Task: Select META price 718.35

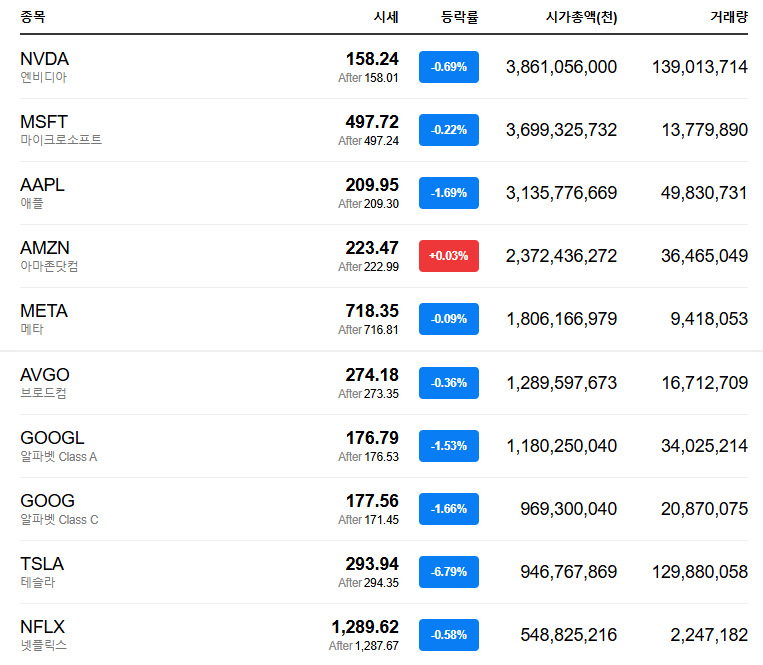Action: point(372,311)
